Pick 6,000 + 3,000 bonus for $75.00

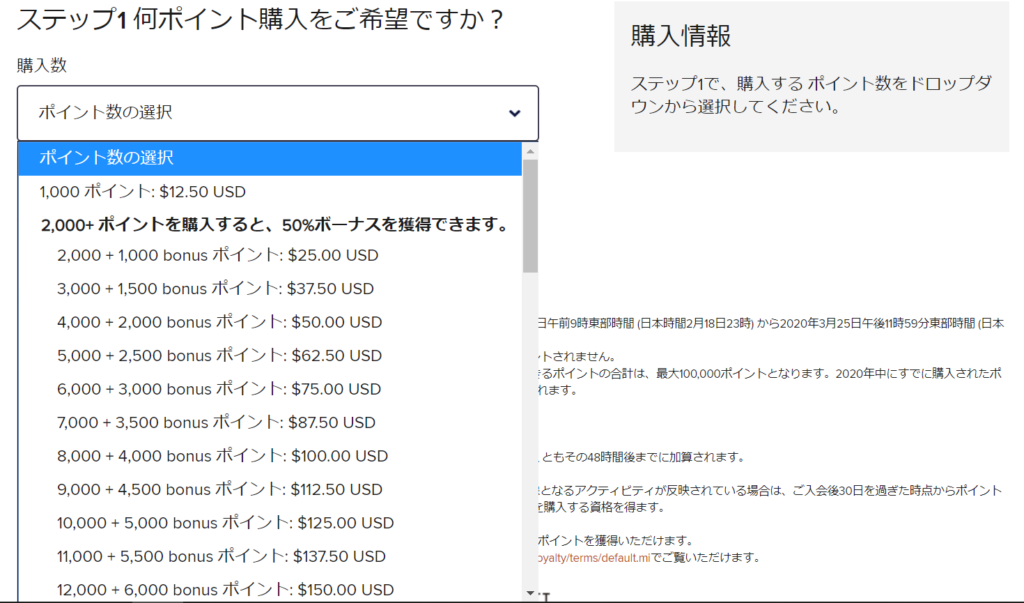click(x=219, y=389)
